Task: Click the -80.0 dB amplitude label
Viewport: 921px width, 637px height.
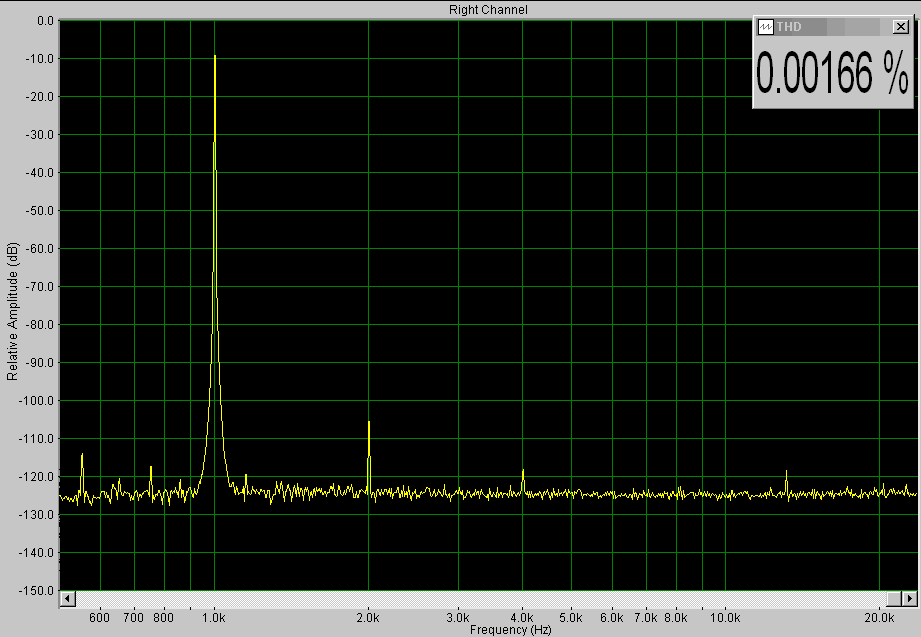Action: coord(39,324)
